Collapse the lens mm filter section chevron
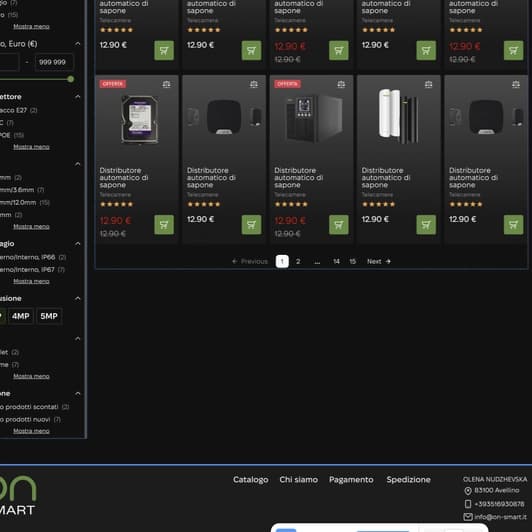532x532 pixels. point(78,164)
